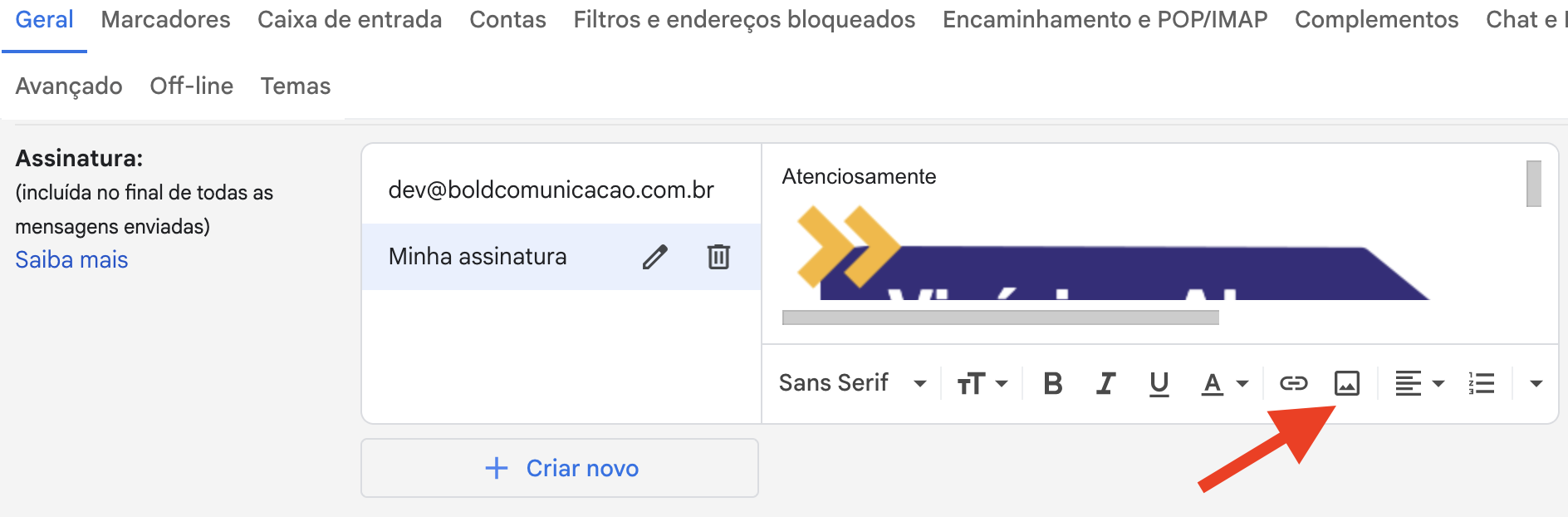The image size is (1568, 517).
Task: Open the text color dropdown
Action: (x=1225, y=383)
